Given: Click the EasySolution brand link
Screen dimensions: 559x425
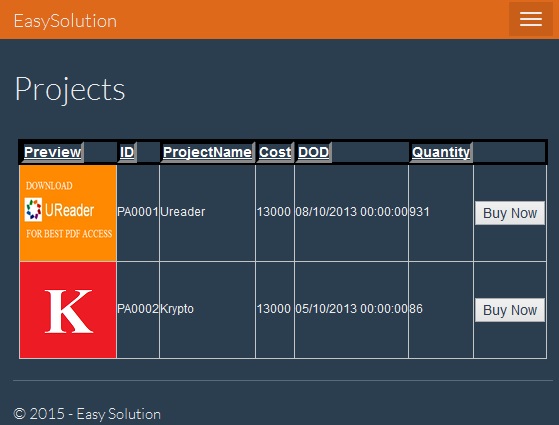Looking at the screenshot, I should [x=65, y=21].
